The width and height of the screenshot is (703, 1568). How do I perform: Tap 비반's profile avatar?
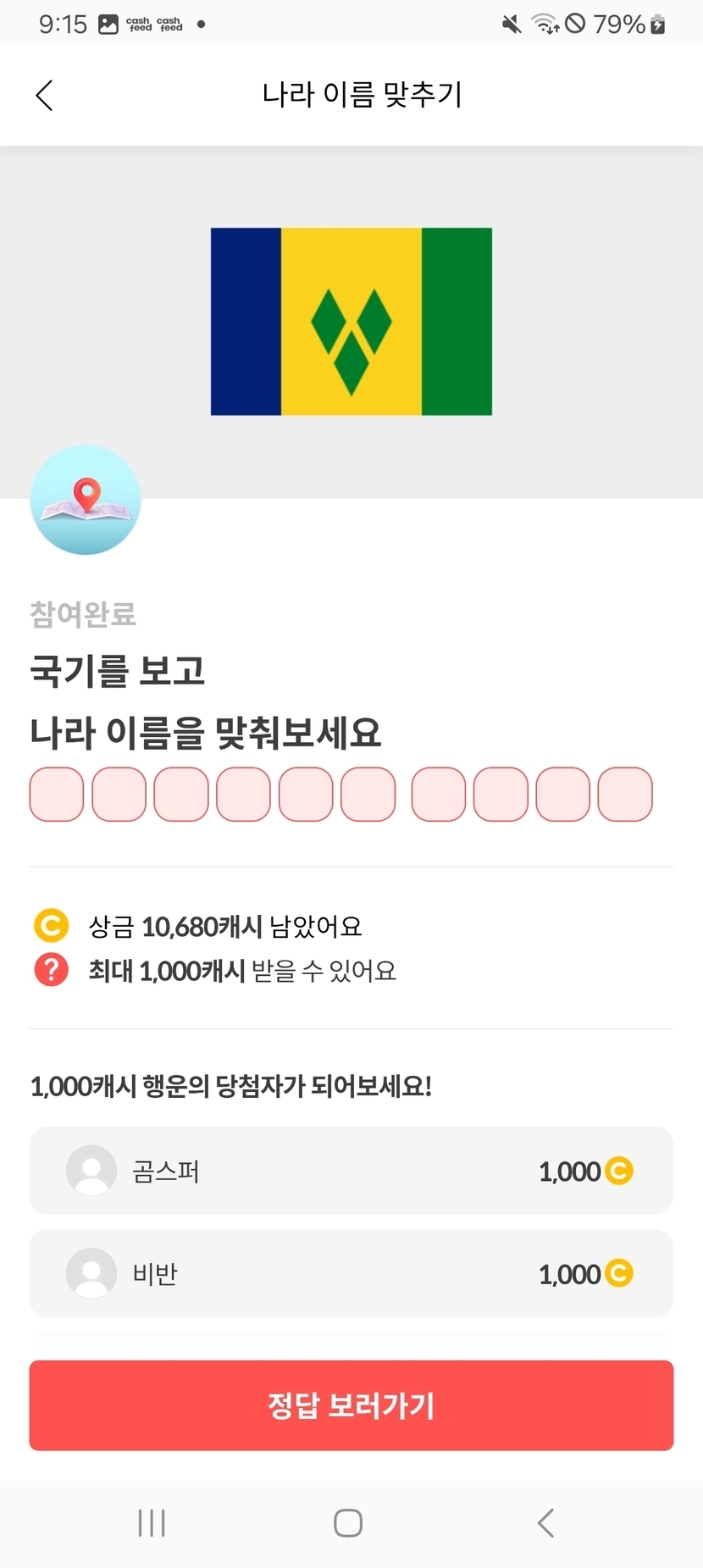click(x=91, y=1273)
